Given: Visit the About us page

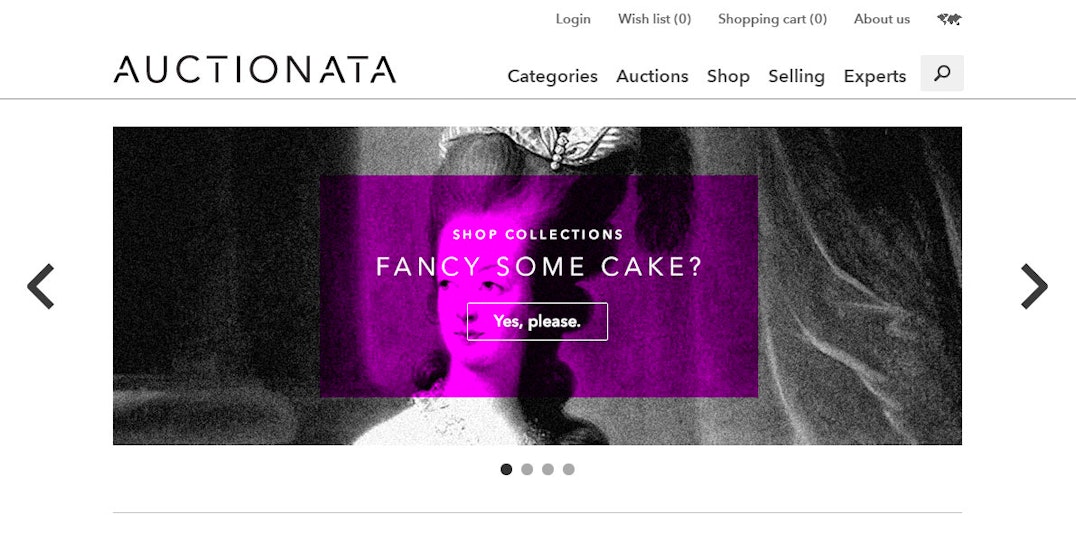Looking at the screenshot, I should pos(882,19).
